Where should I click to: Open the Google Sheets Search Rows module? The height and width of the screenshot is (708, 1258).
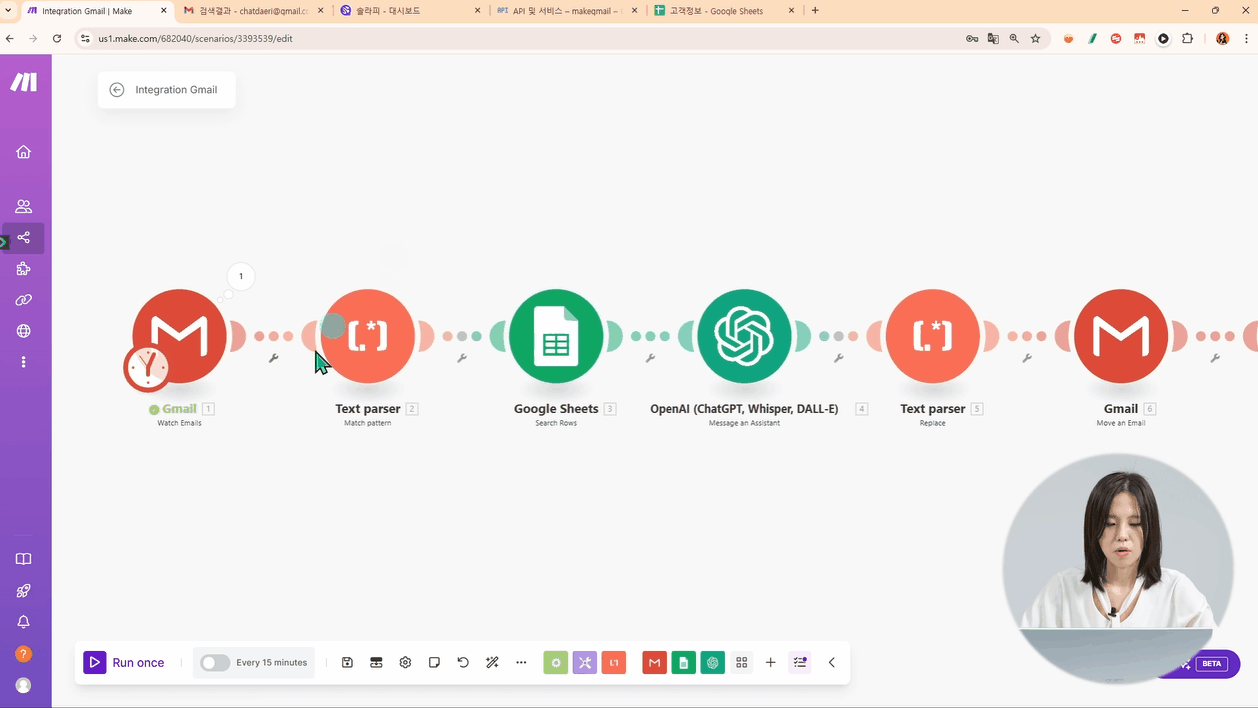coord(556,336)
